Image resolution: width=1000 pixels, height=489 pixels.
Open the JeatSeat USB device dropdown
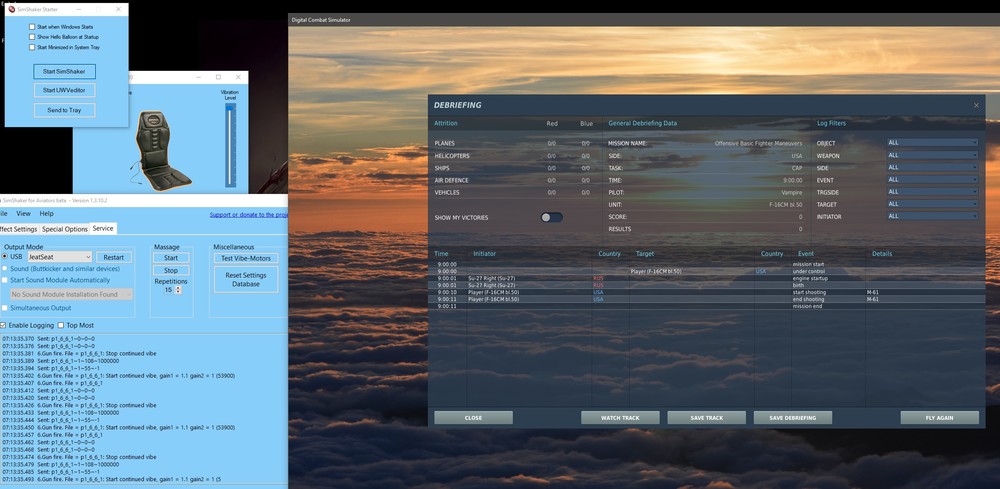[59, 257]
